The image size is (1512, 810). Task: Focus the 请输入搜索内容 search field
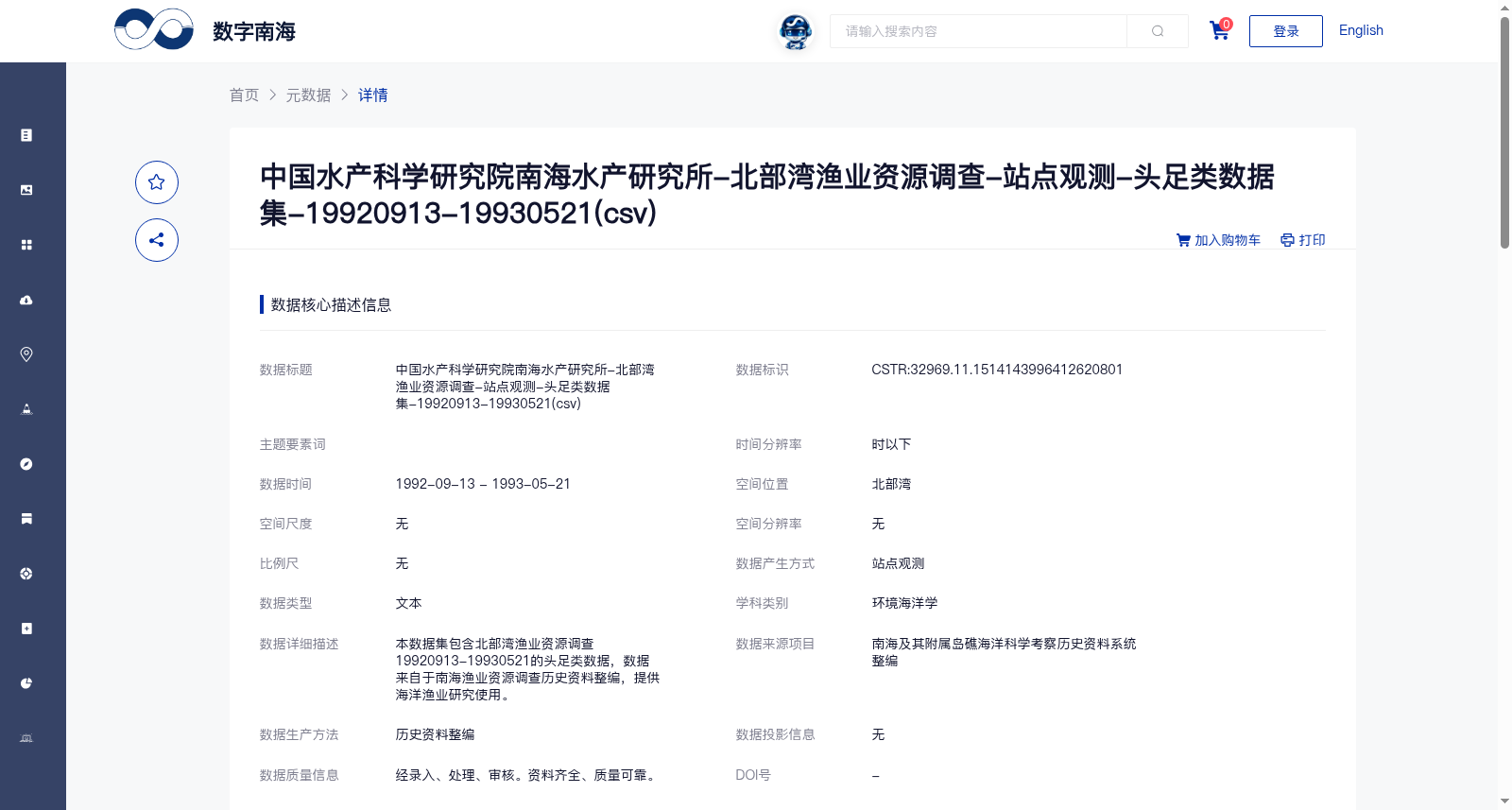pyautogui.click(x=978, y=31)
